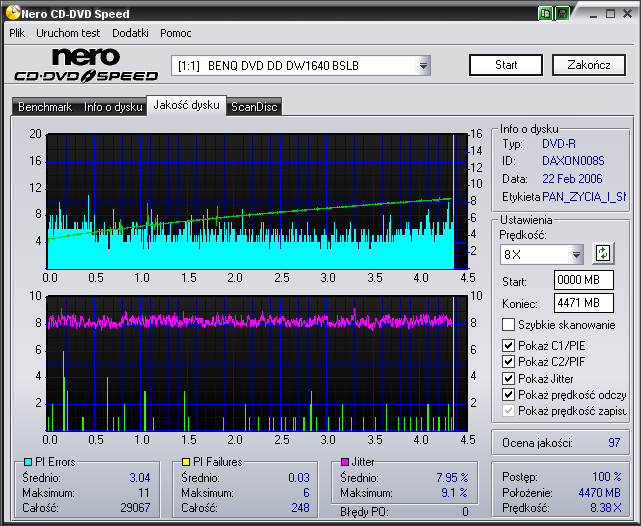Click the cyan PI Errors legend swatch
Viewport: 641px width, 526px height.
pyautogui.click(x=28, y=462)
